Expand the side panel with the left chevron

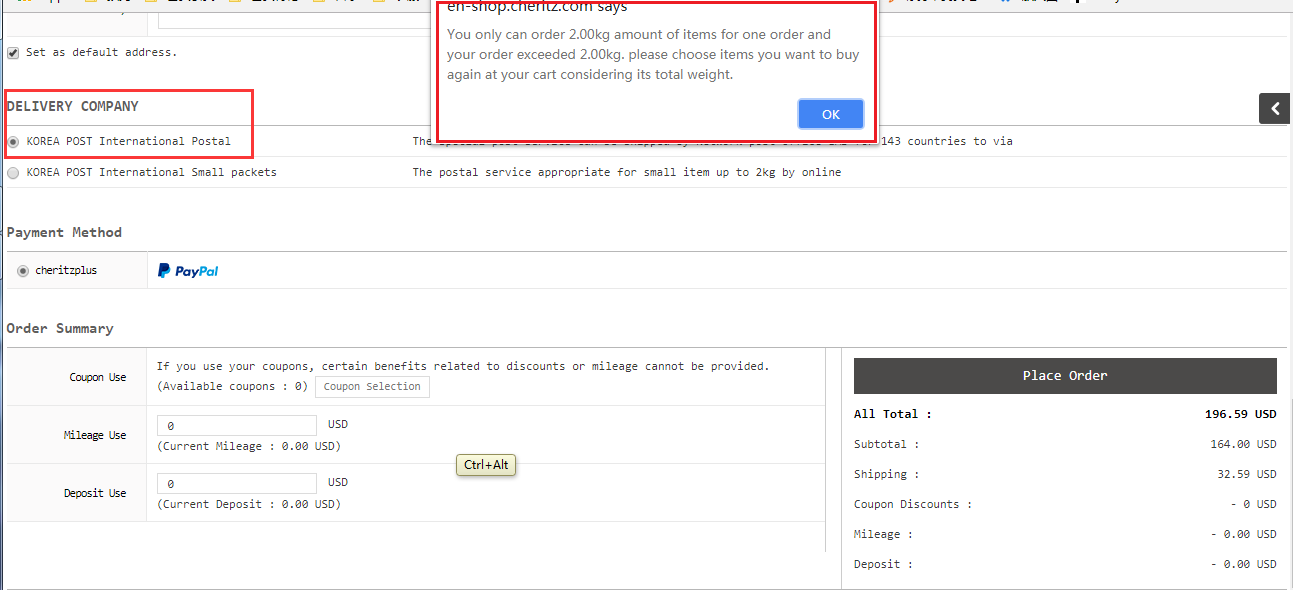coord(1274,108)
